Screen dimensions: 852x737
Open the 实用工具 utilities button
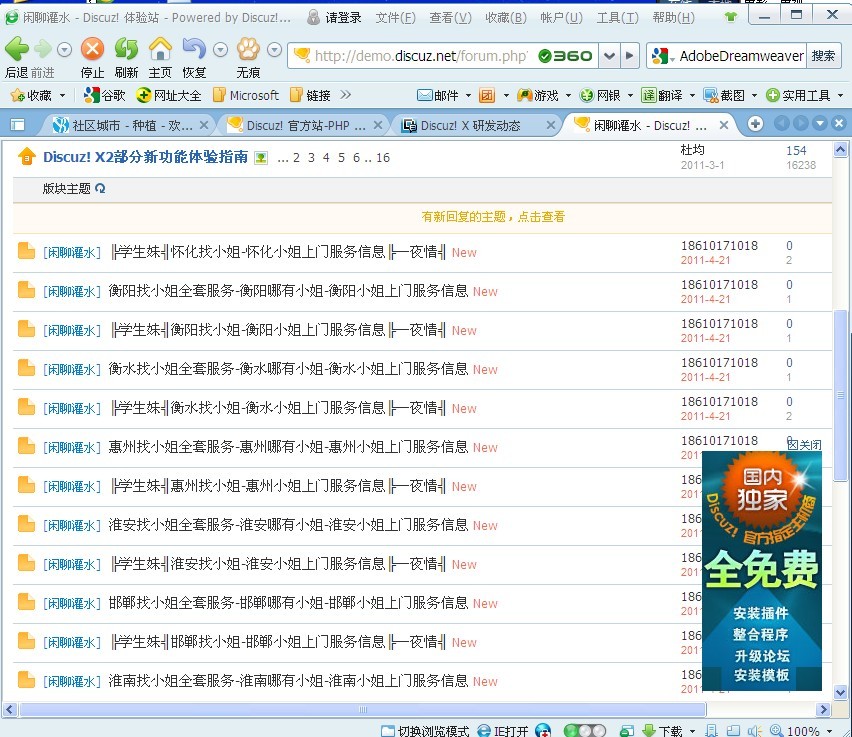pos(798,96)
